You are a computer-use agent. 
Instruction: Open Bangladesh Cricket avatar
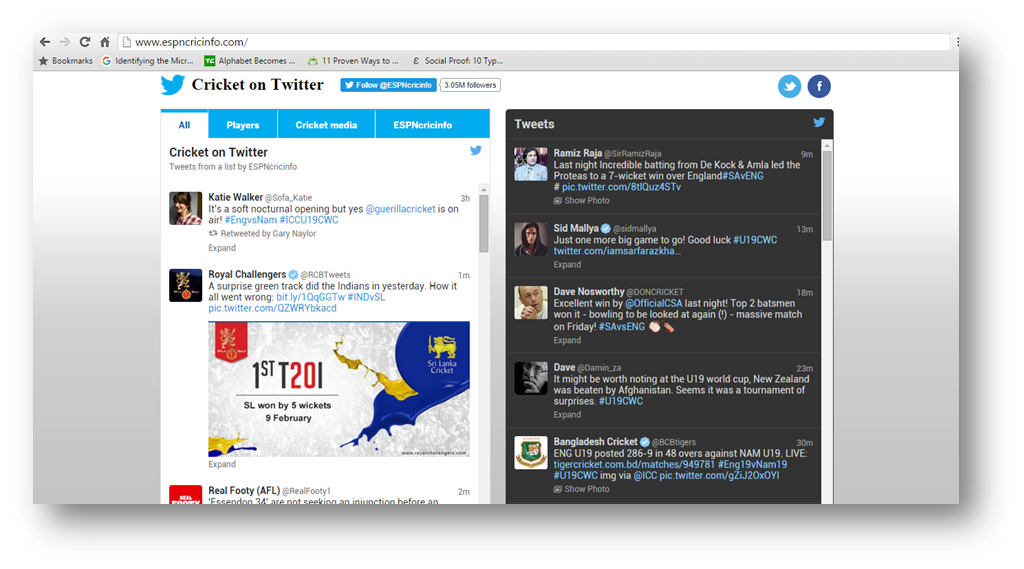[x=530, y=453]
